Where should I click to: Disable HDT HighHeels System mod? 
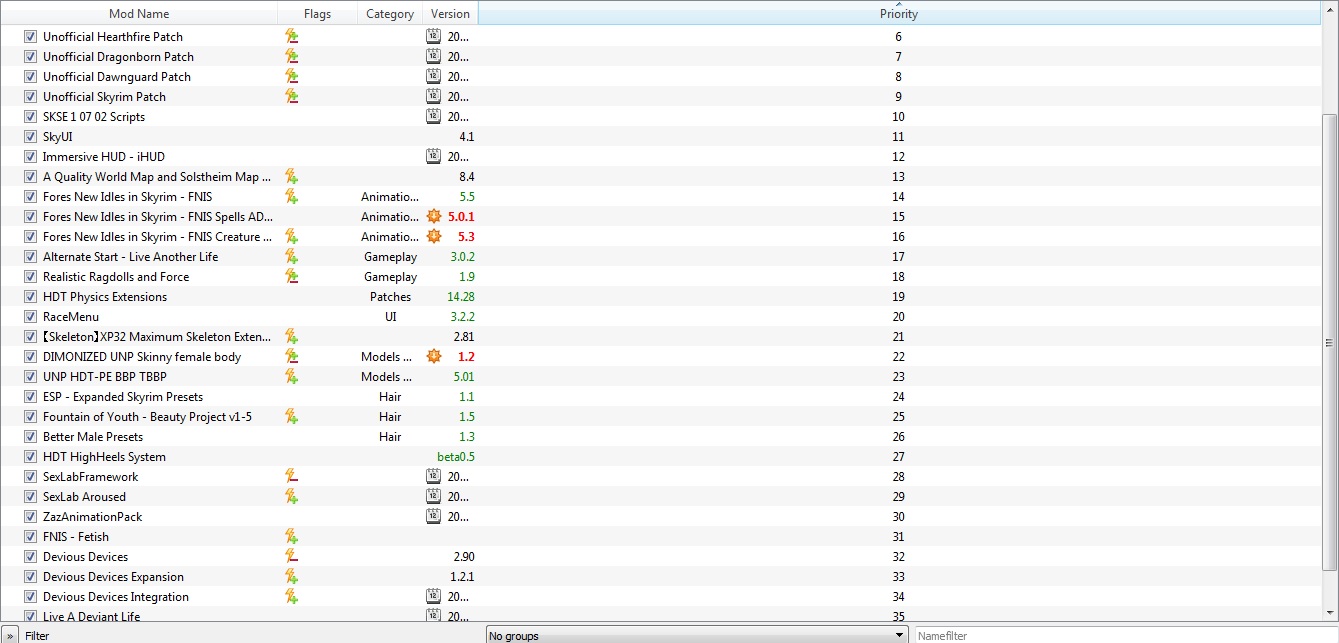click(x=30, y=456)
